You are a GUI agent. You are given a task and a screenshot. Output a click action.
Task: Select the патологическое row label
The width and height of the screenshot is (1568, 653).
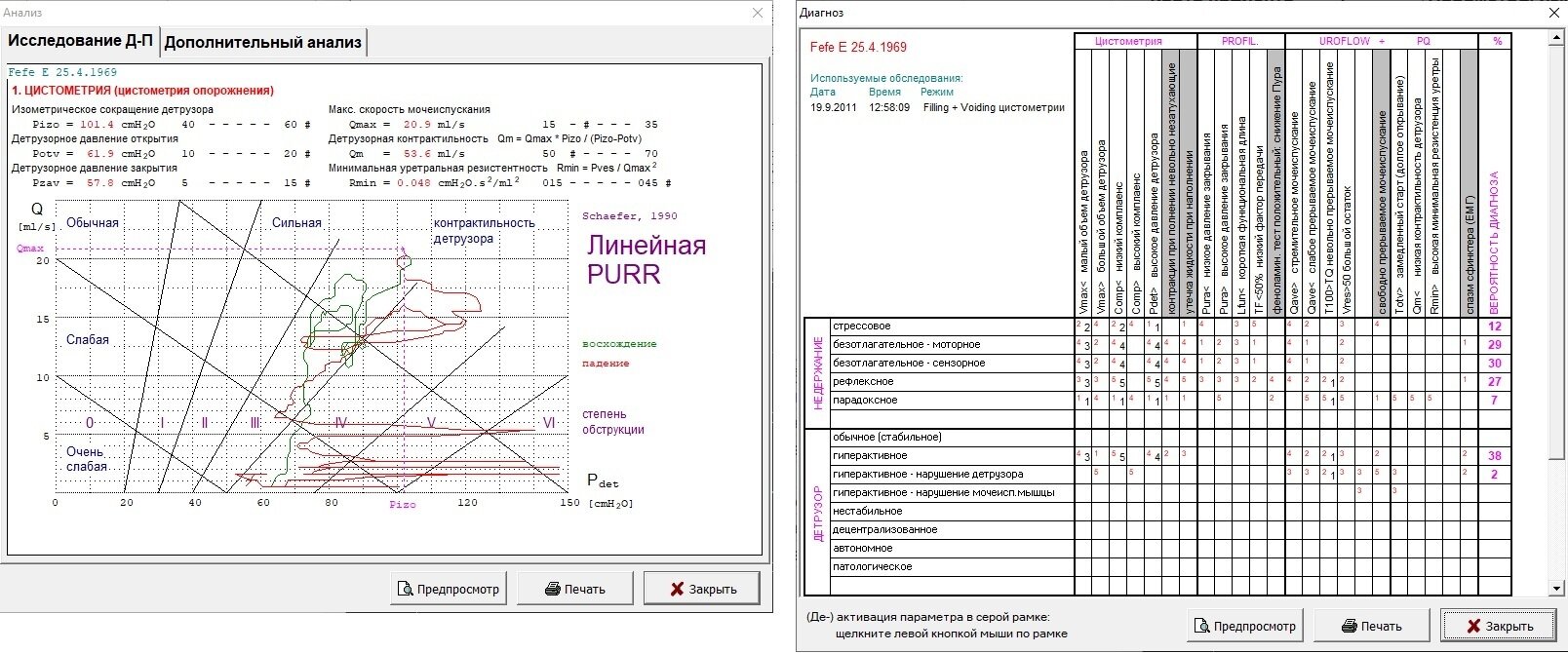[873, 567]
